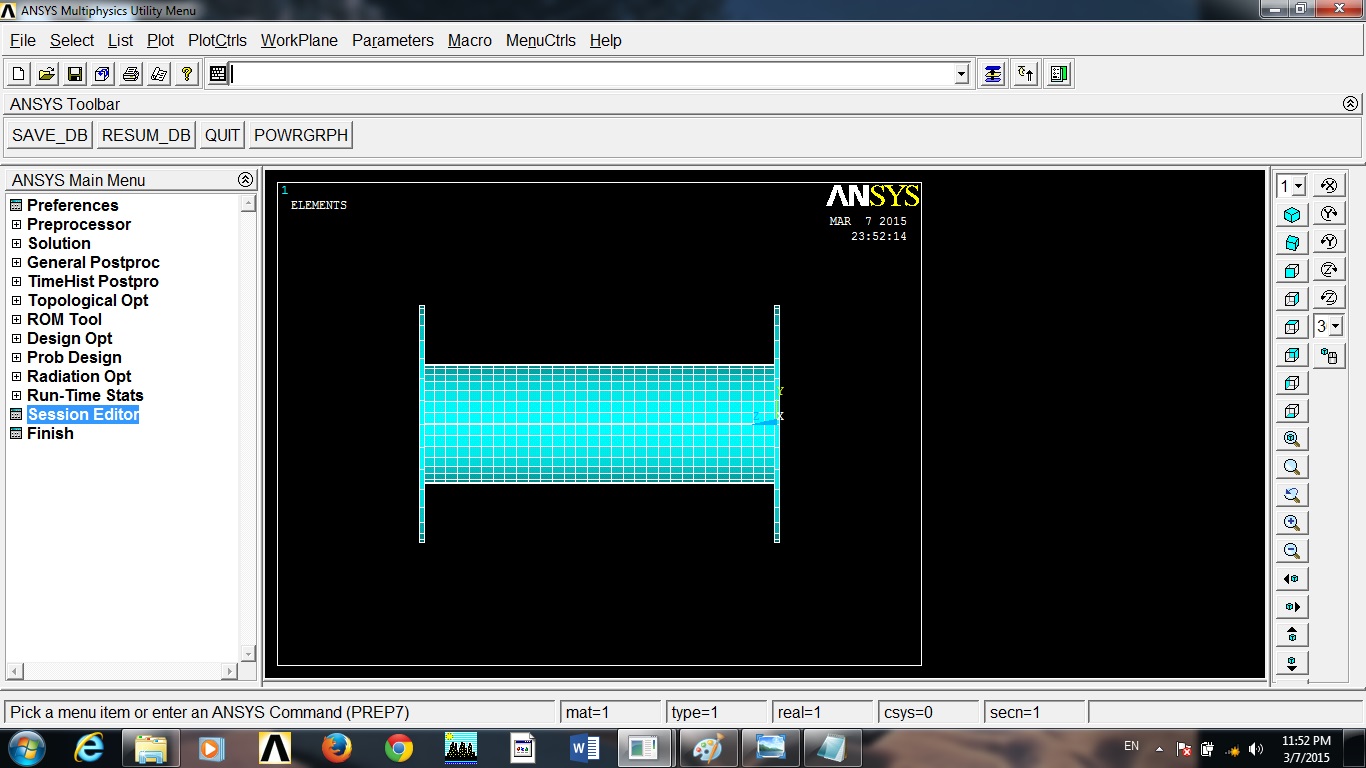1366x768 pixels.
Task: Click the keyboard command prompt icon
Action: [x=218, y=74]
